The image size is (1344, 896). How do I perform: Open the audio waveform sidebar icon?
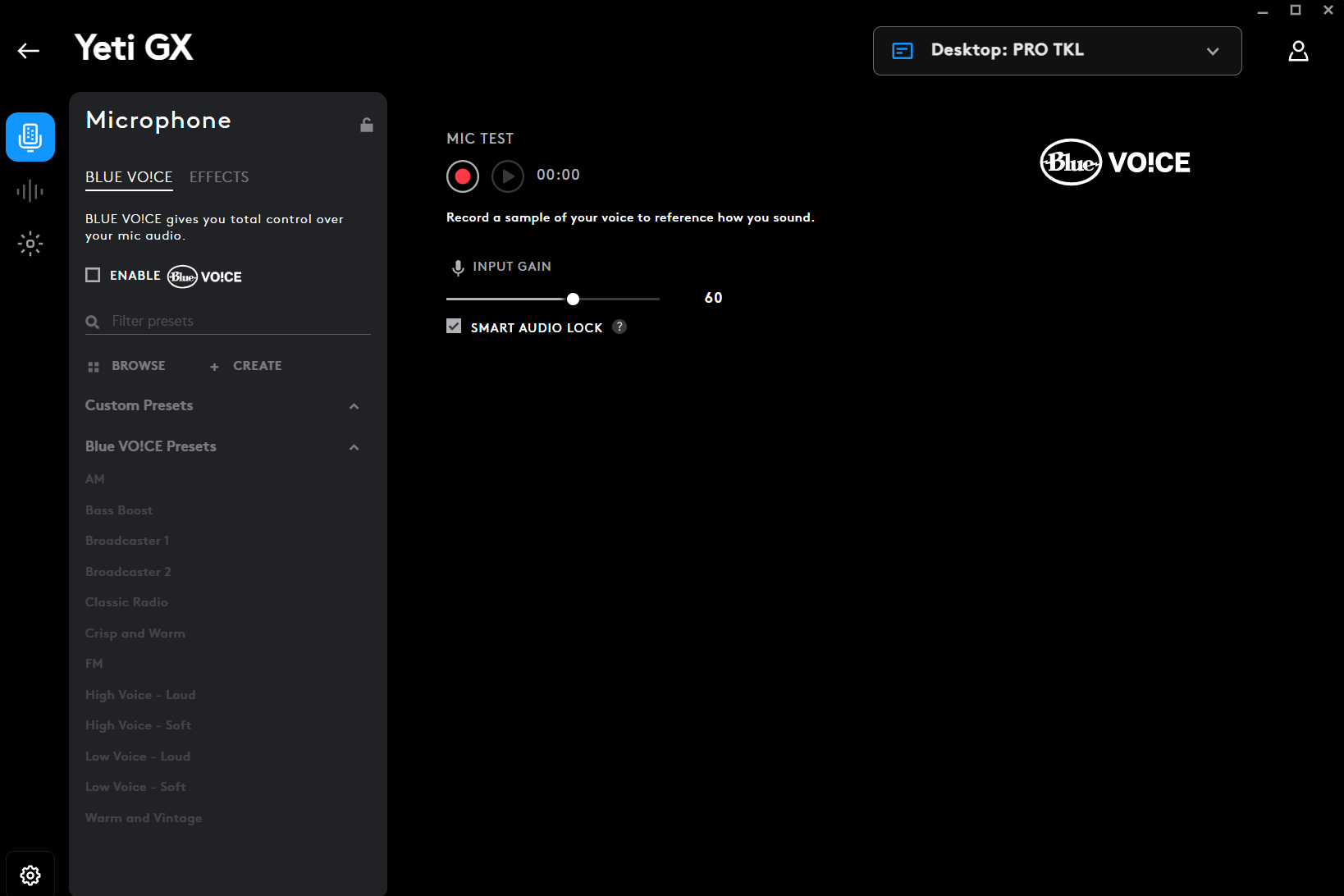click(30, 191)
